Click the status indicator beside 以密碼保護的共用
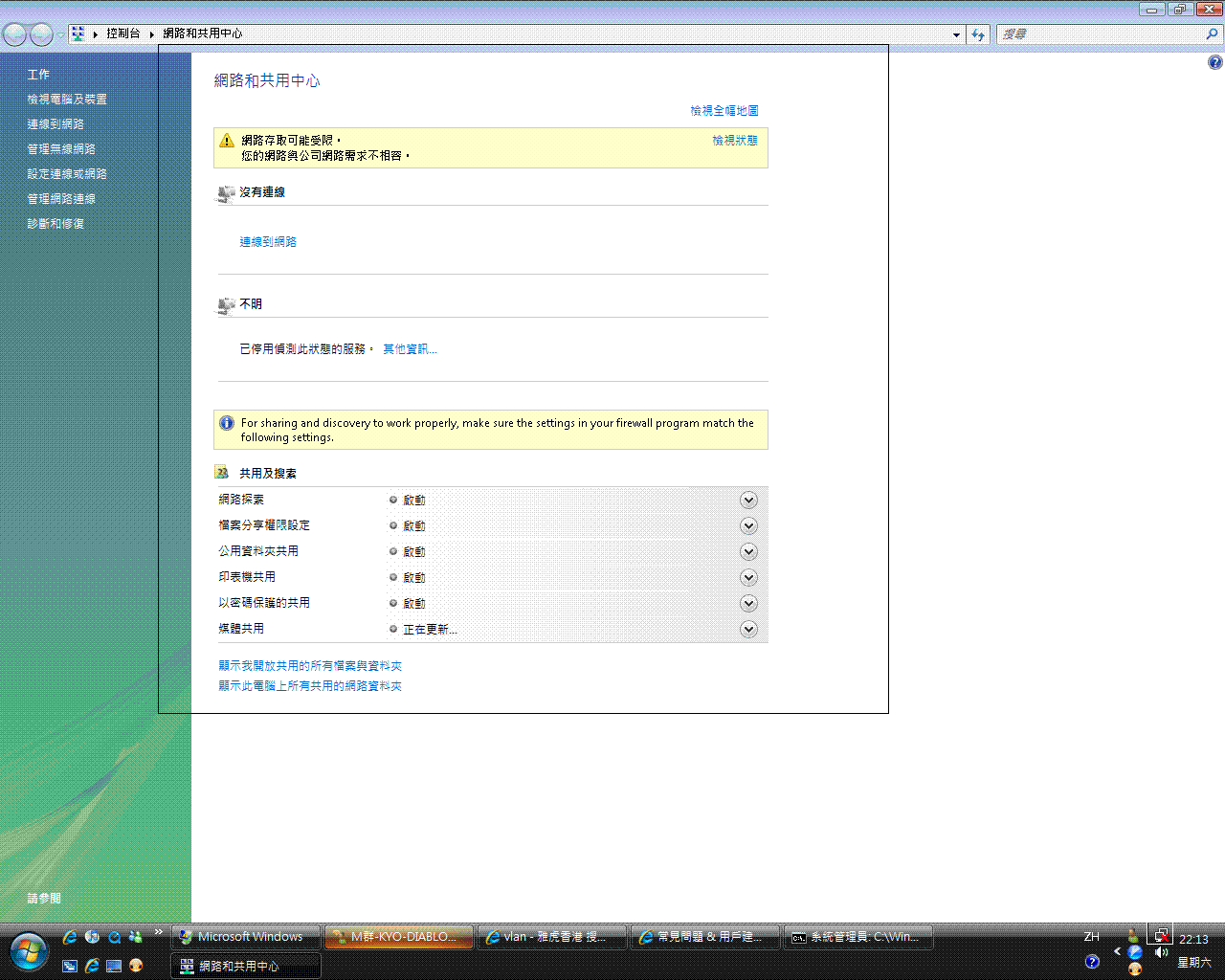This screenshot has width=1225, height=980. [x=393, y=603]
